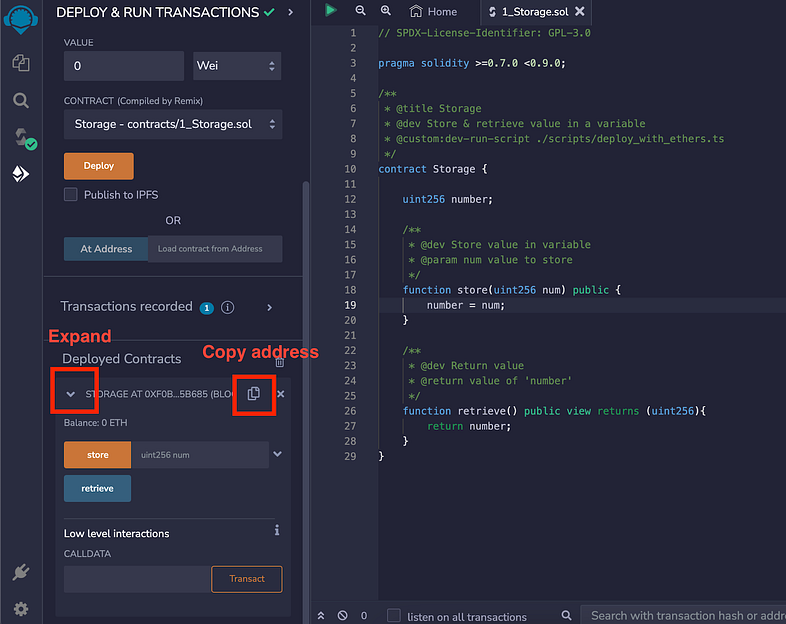Click the At Address button
The image size is (786, 624).
click(106, 249)
